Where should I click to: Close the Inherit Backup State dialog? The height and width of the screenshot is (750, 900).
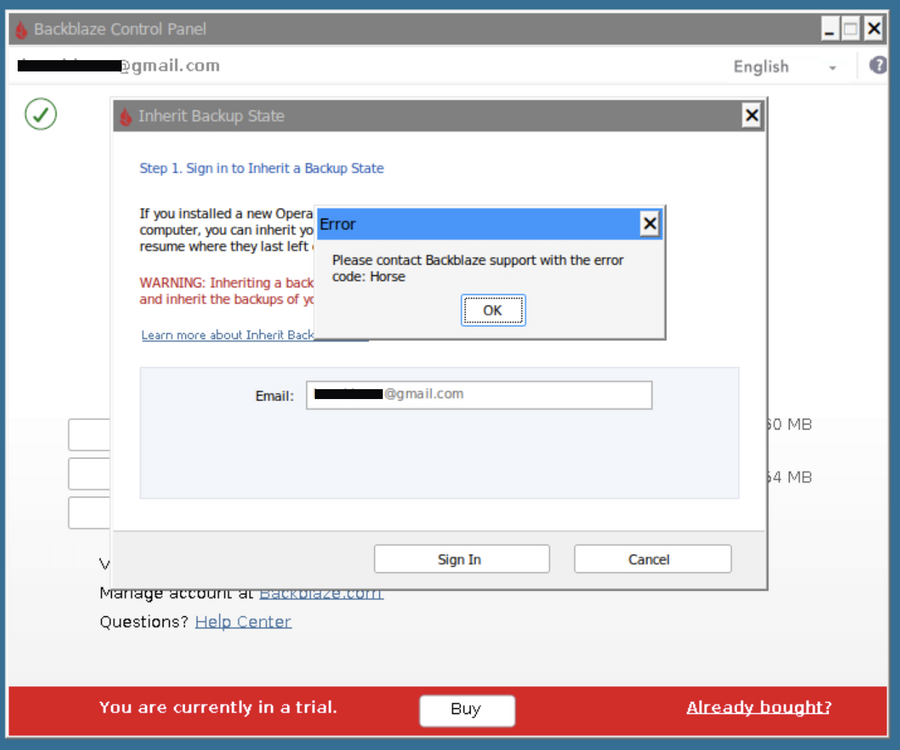click(x=751, y=116)
